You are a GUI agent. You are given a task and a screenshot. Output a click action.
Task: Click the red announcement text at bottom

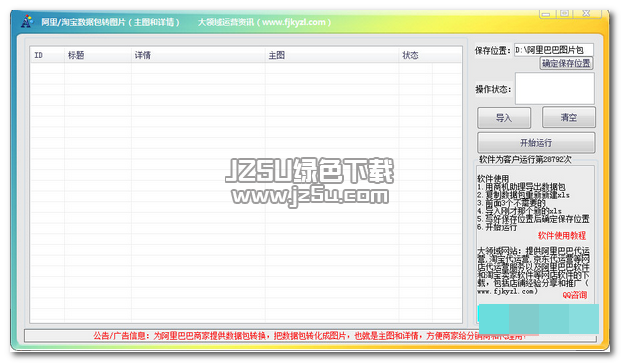309,336
